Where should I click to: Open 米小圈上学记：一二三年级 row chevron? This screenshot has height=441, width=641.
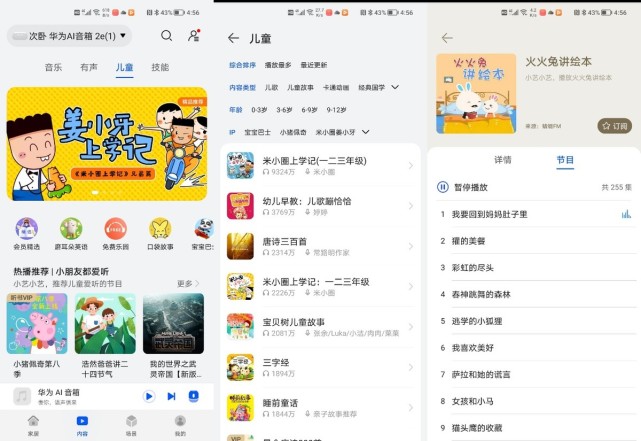tap(410, 287)
